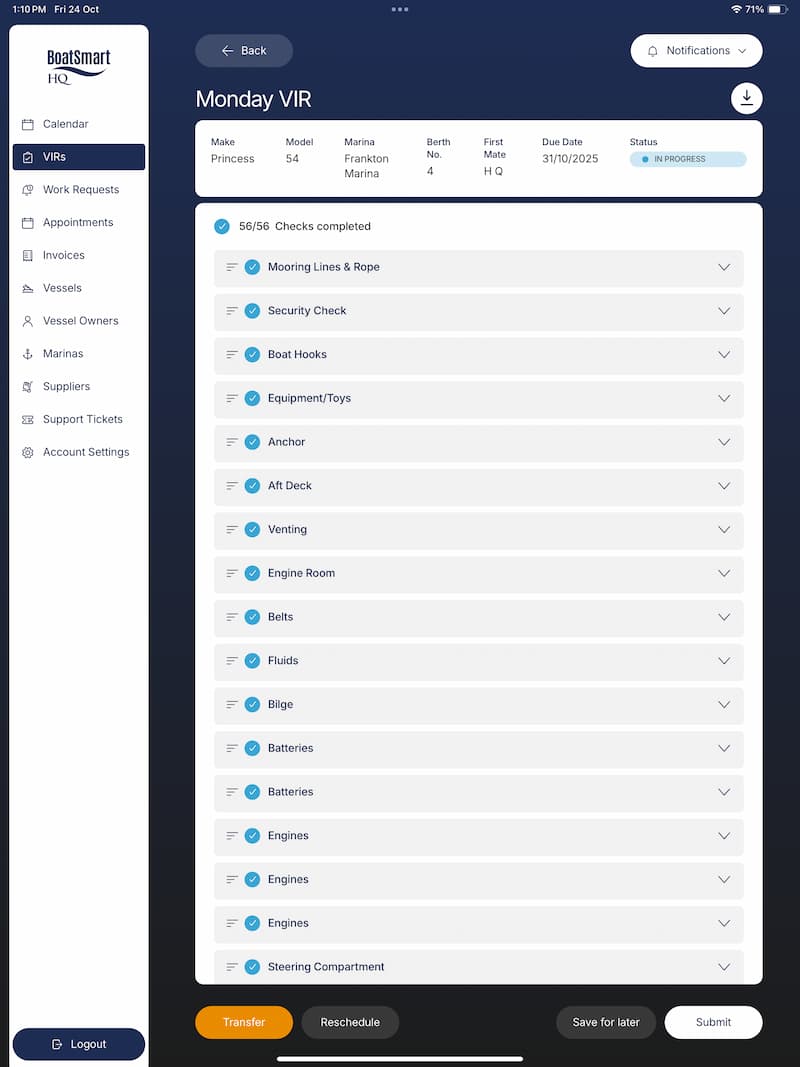800x1067 pixels.
Task: Toggle the Boat Hooks completed checkmark
Action: [253, 355]
